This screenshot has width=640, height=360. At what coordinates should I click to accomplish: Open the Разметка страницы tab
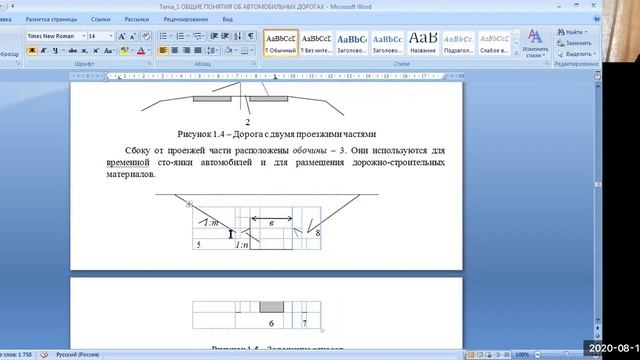click(51, 19)
